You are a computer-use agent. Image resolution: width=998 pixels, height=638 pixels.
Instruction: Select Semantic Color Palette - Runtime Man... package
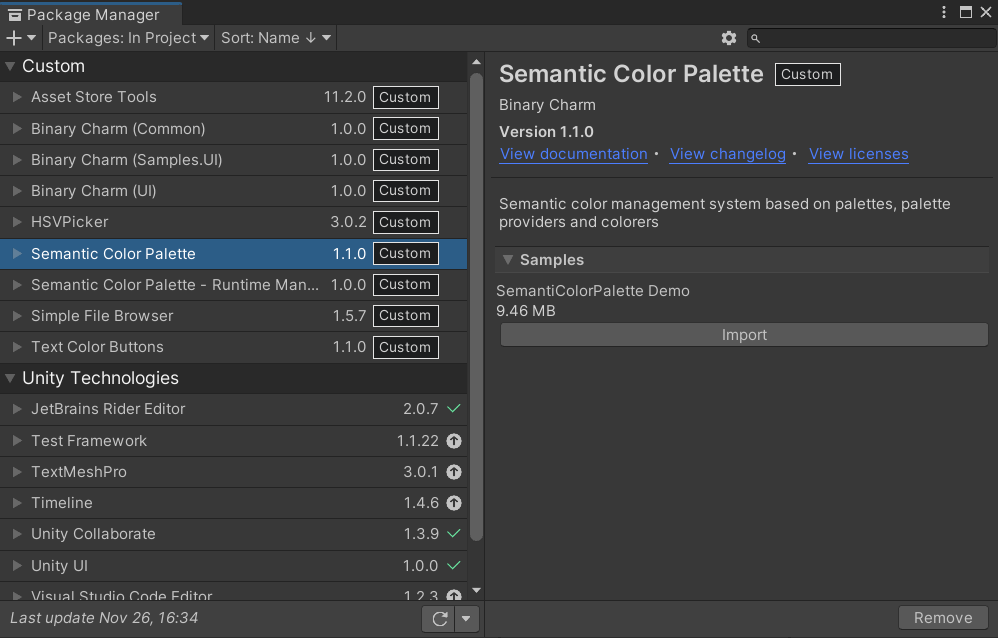[x=234, y=285]
